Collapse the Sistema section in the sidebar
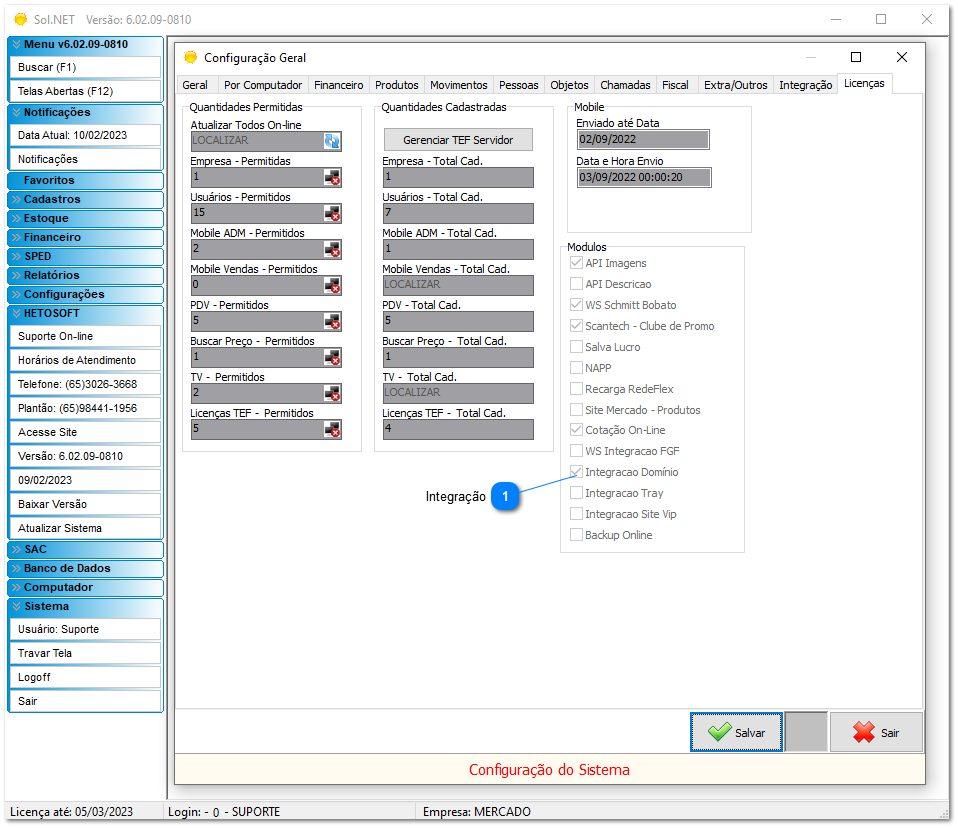Screen dimensions: 958x828 (85, 606)
